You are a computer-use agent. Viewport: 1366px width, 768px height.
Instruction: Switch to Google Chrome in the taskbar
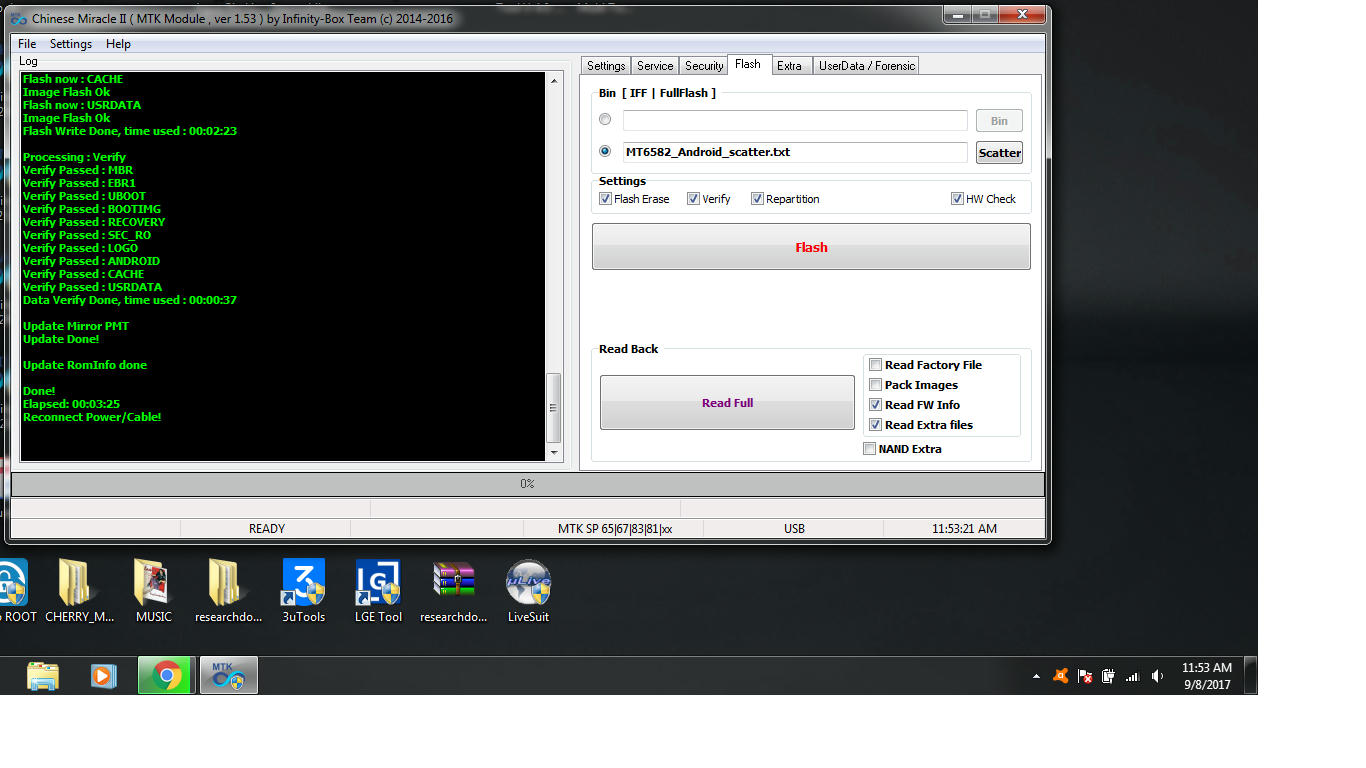166,676
